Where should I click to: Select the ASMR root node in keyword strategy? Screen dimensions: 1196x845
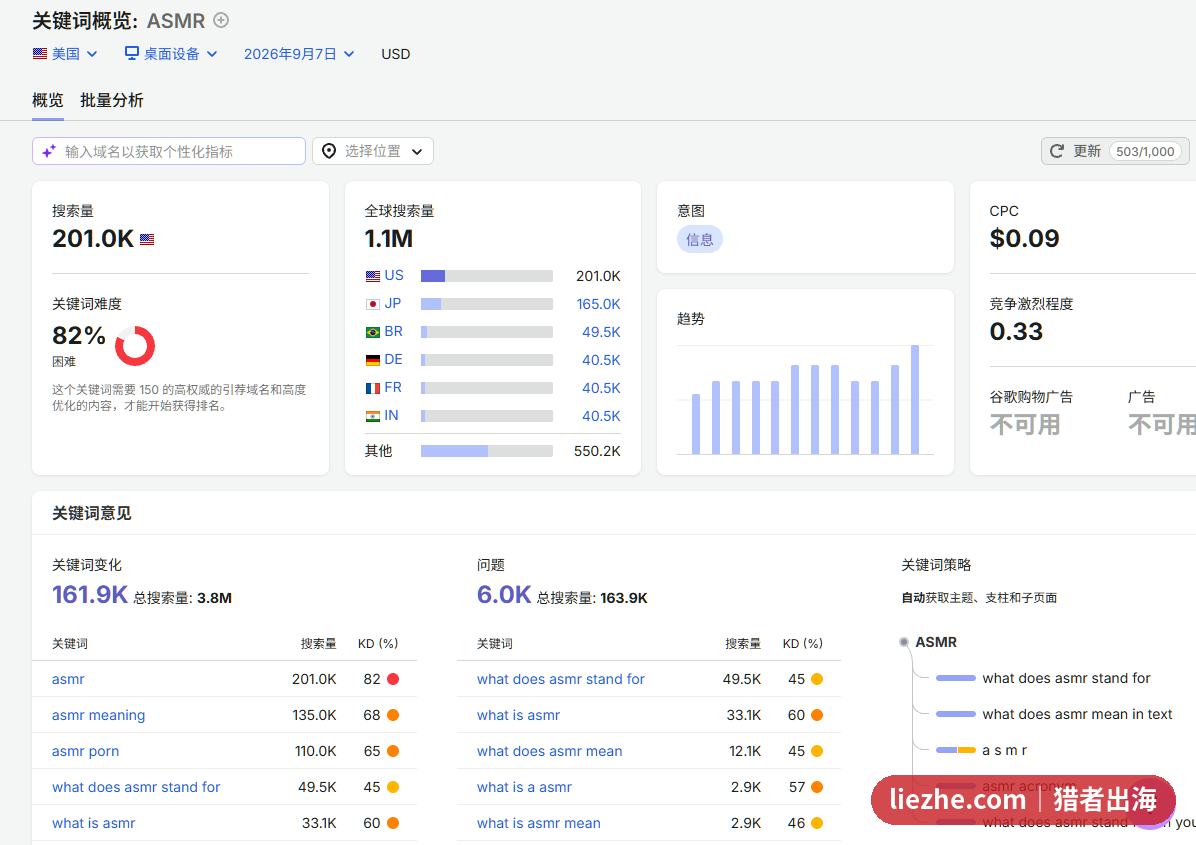point(936,642)
